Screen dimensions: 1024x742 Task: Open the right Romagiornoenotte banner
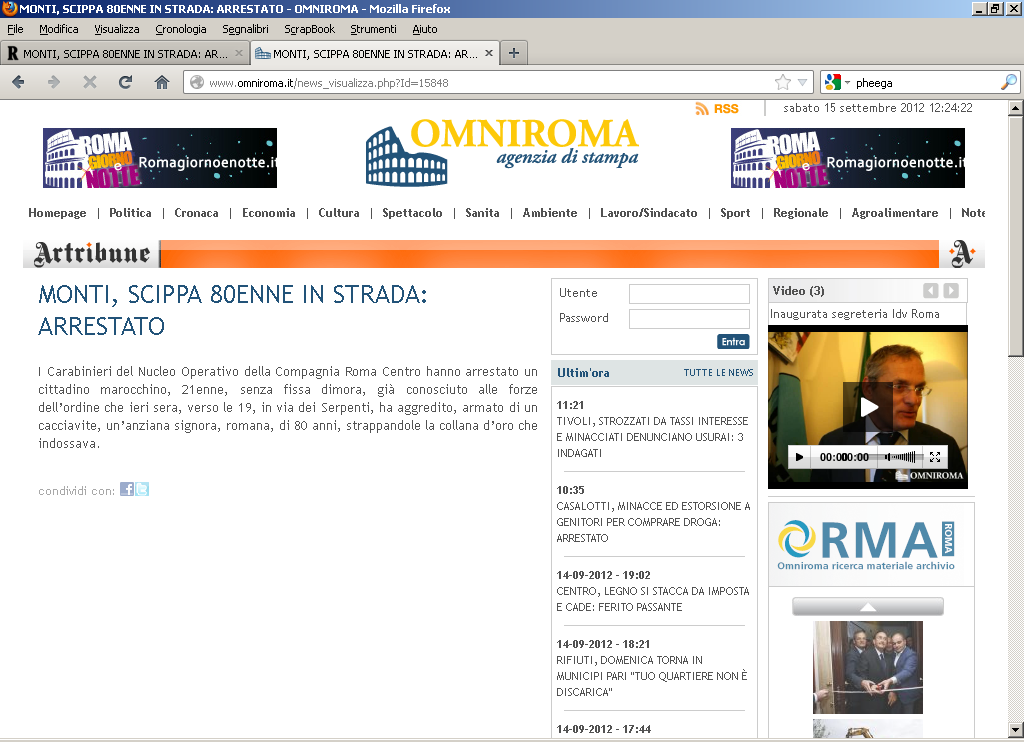coord(848,158)
